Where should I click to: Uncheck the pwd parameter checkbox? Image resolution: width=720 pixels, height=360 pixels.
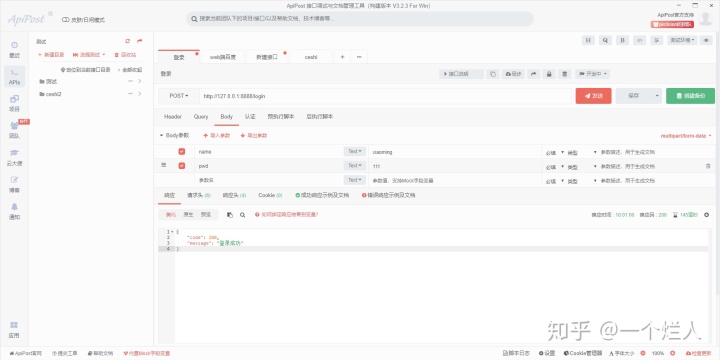pos(182,166)
